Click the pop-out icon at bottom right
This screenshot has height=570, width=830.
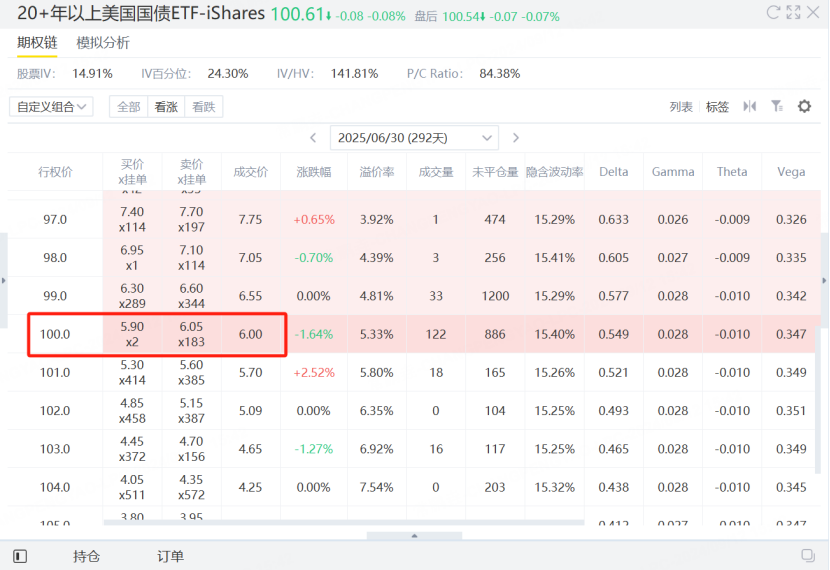pyautogui.click(x=808, y=555)
